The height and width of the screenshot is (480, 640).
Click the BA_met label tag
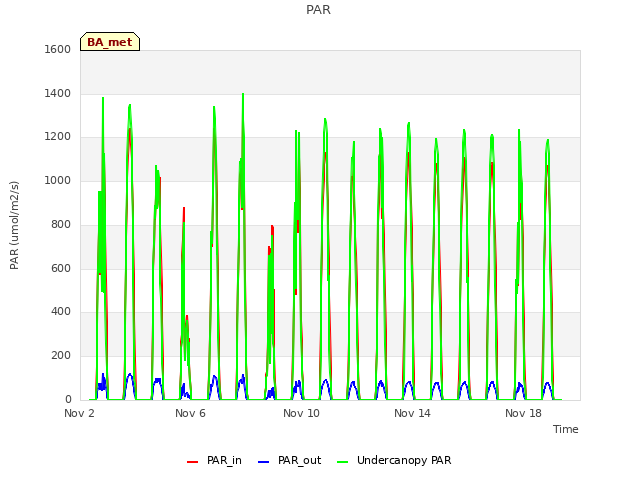point(110,42)
